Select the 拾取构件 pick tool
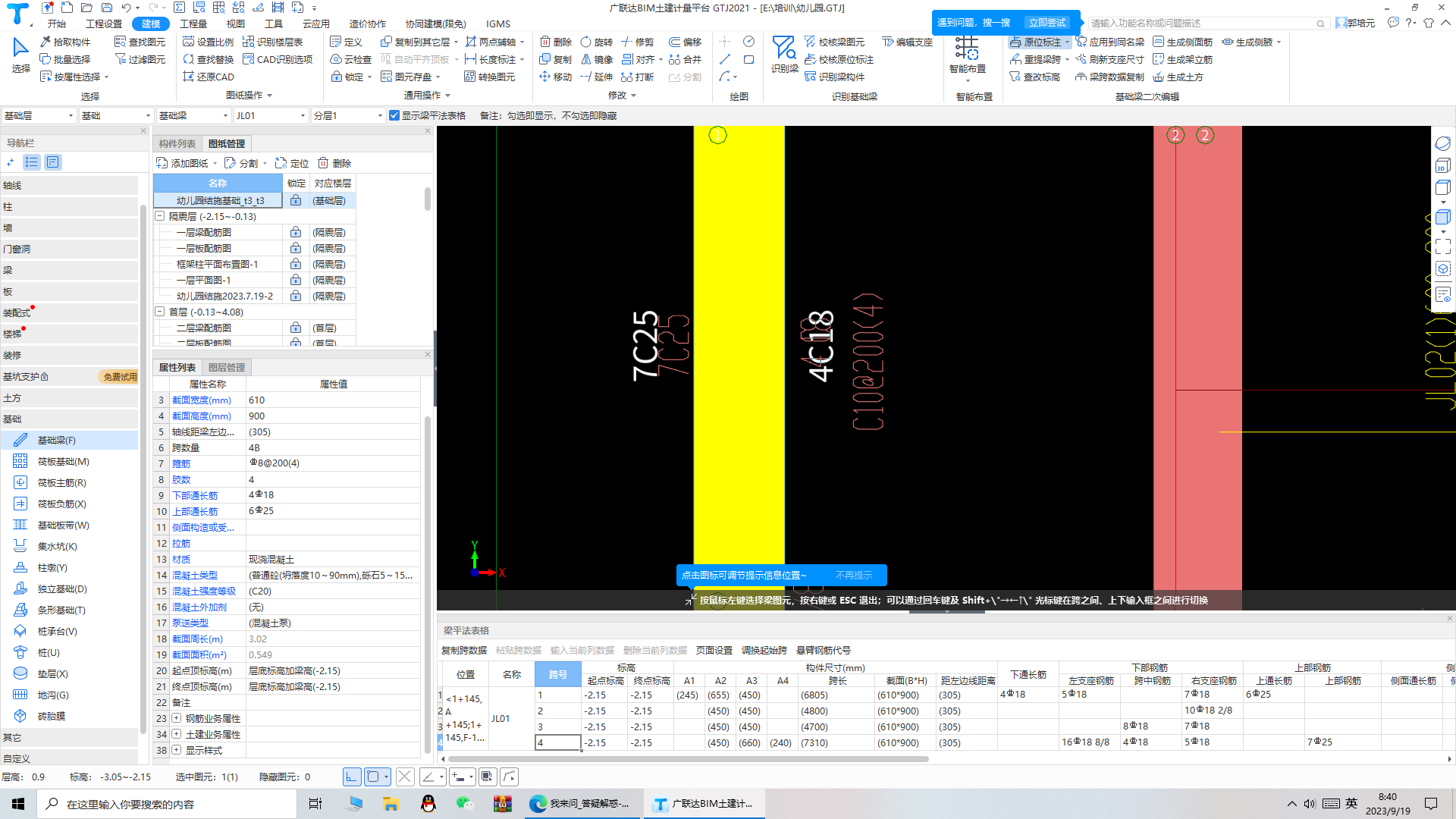 (x=65, y=42)
